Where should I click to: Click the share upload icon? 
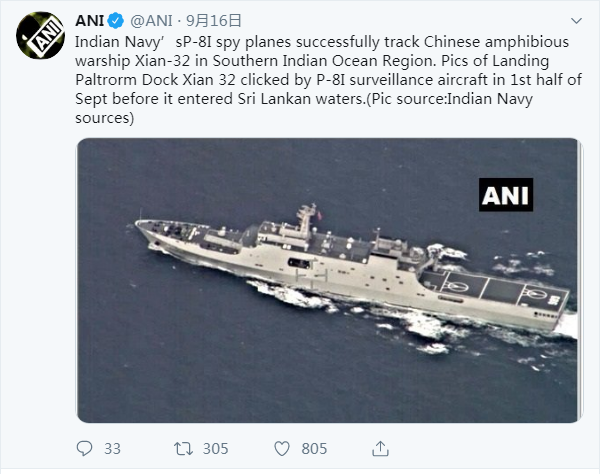381,447
